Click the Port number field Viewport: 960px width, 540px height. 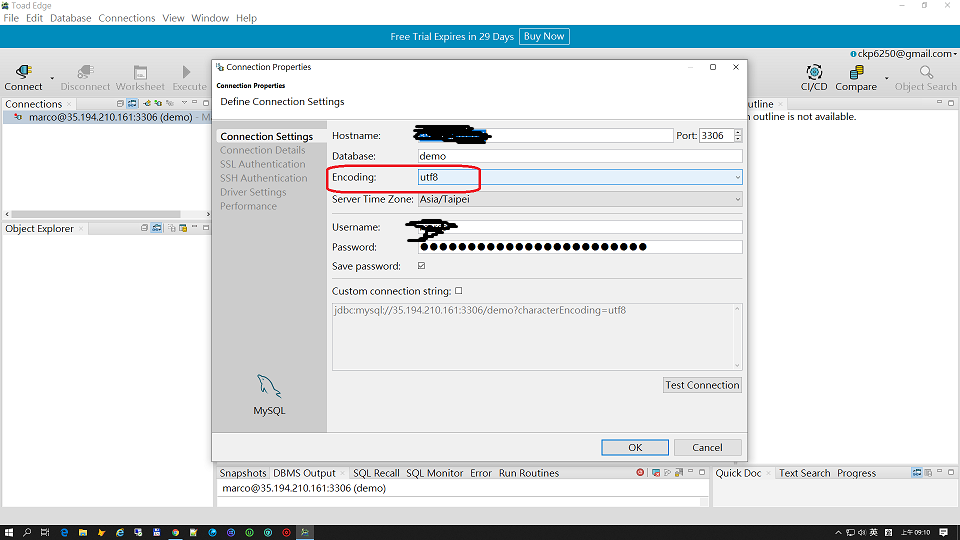(x=716, y=135)
